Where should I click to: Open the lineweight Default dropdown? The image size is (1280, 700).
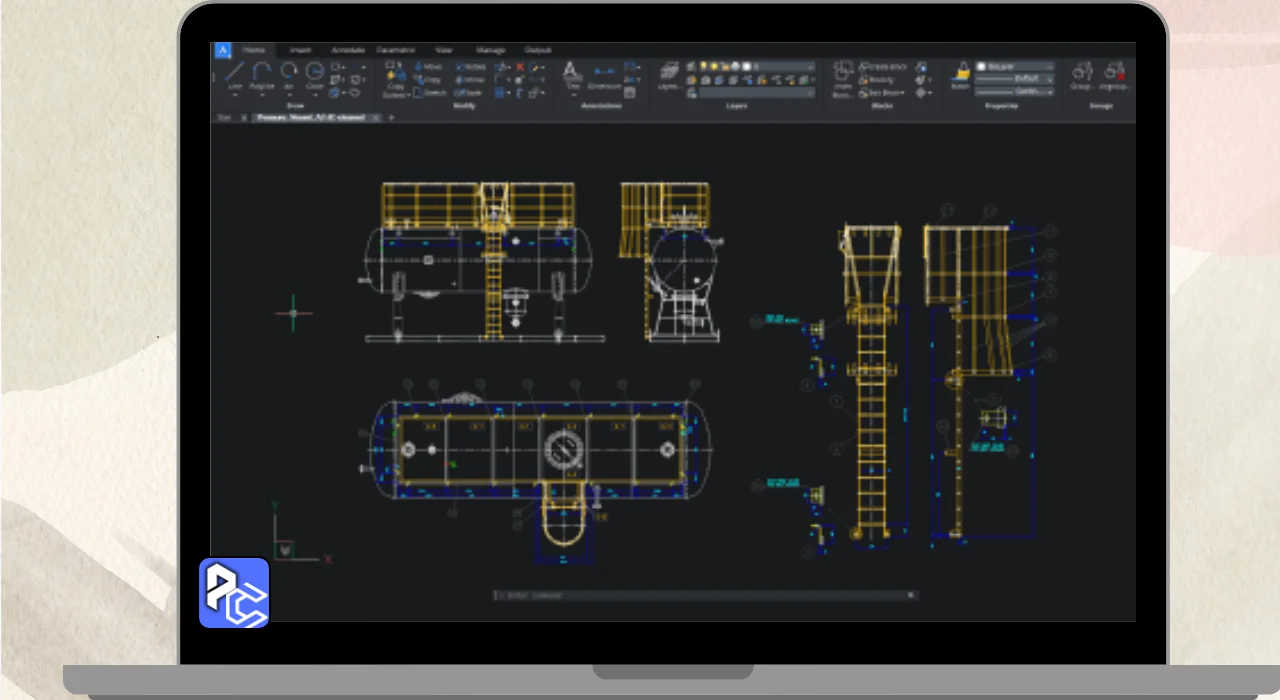[x=1015, y=79]
